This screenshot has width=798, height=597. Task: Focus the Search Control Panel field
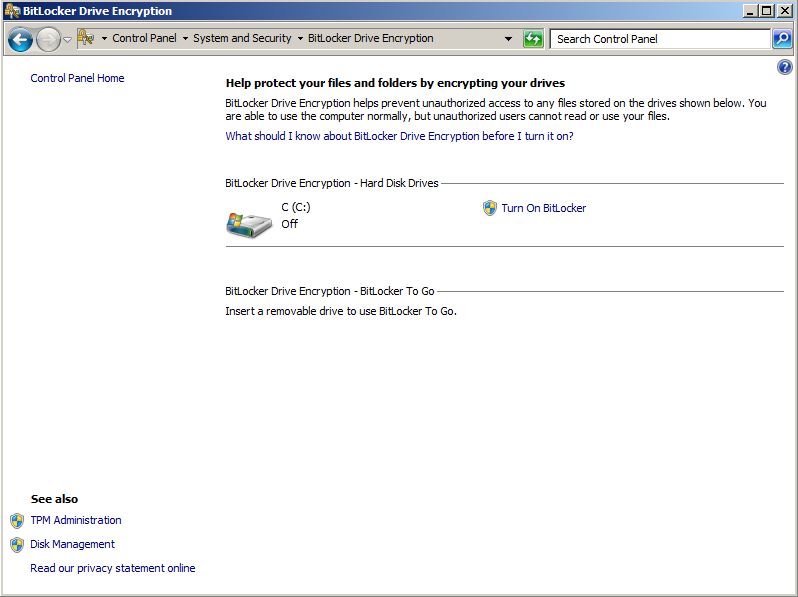click(660, 39)
